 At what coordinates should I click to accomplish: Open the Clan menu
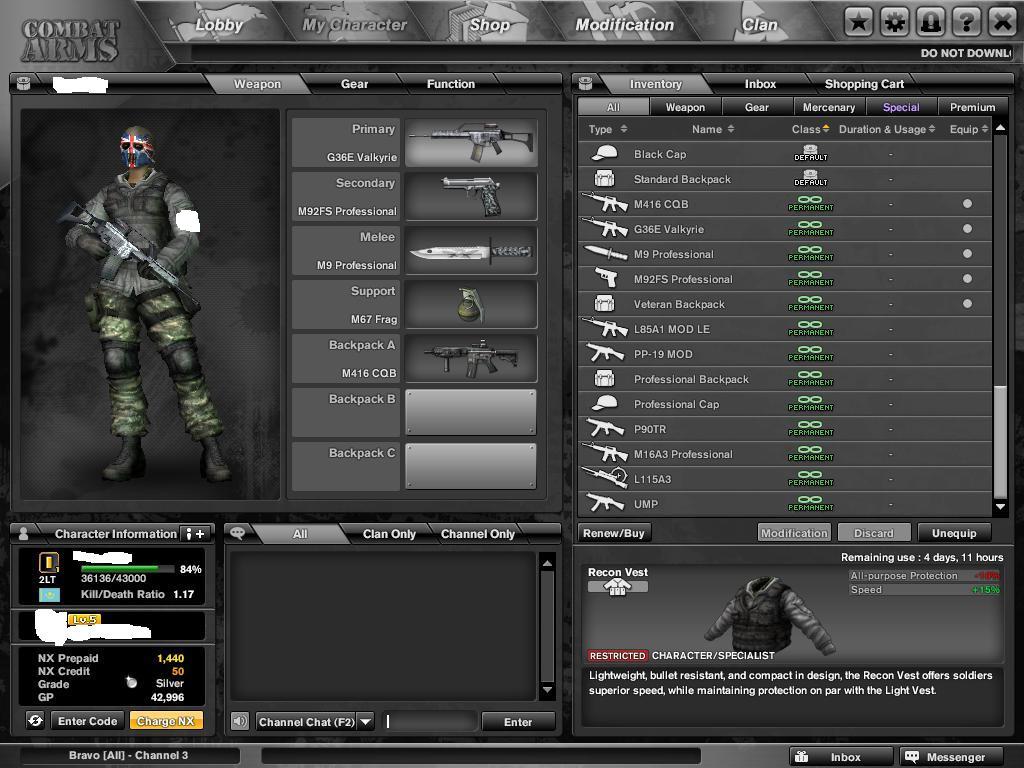click(x=760, y=25)
